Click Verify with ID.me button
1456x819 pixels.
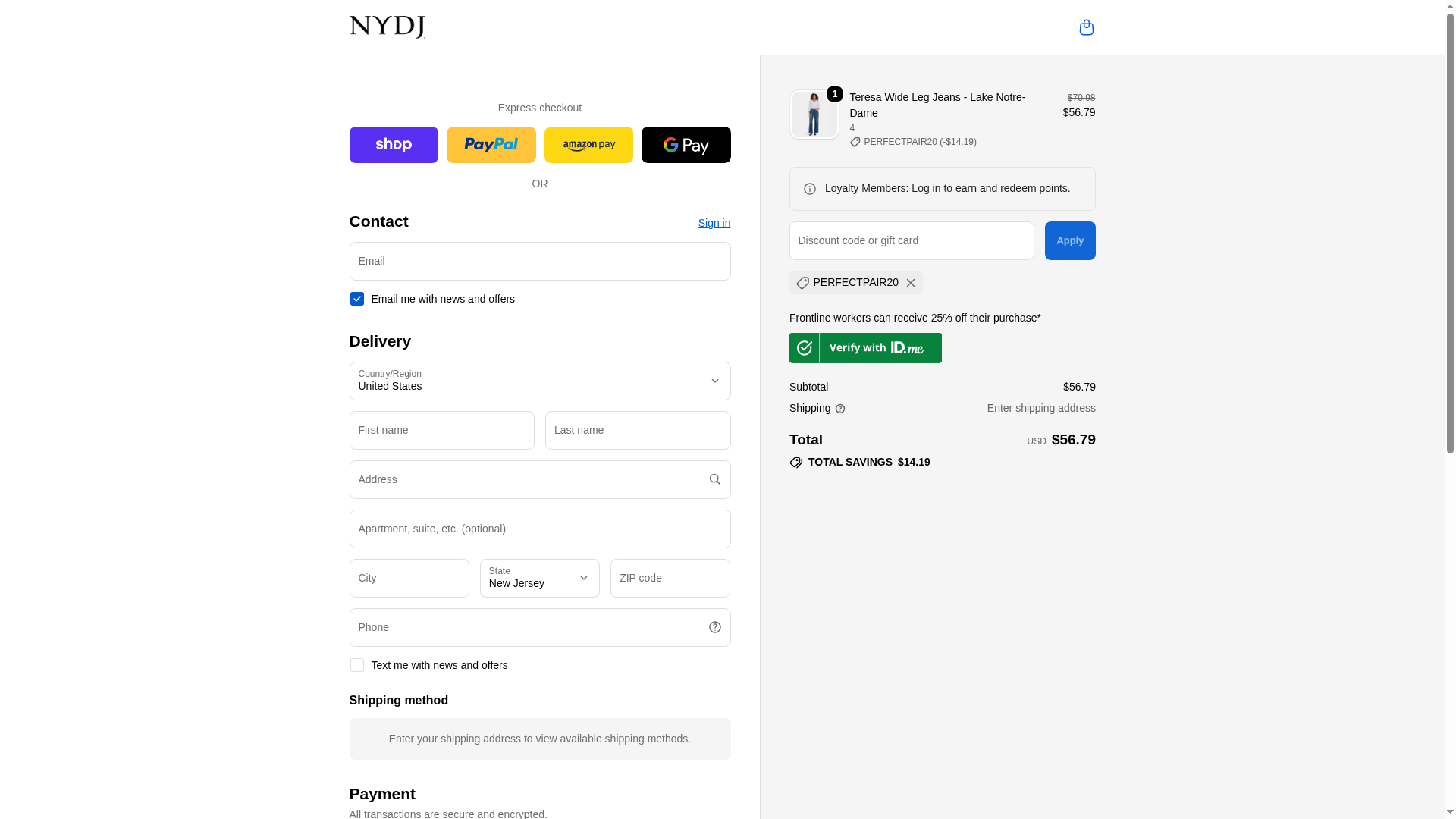tap(865, 348)
